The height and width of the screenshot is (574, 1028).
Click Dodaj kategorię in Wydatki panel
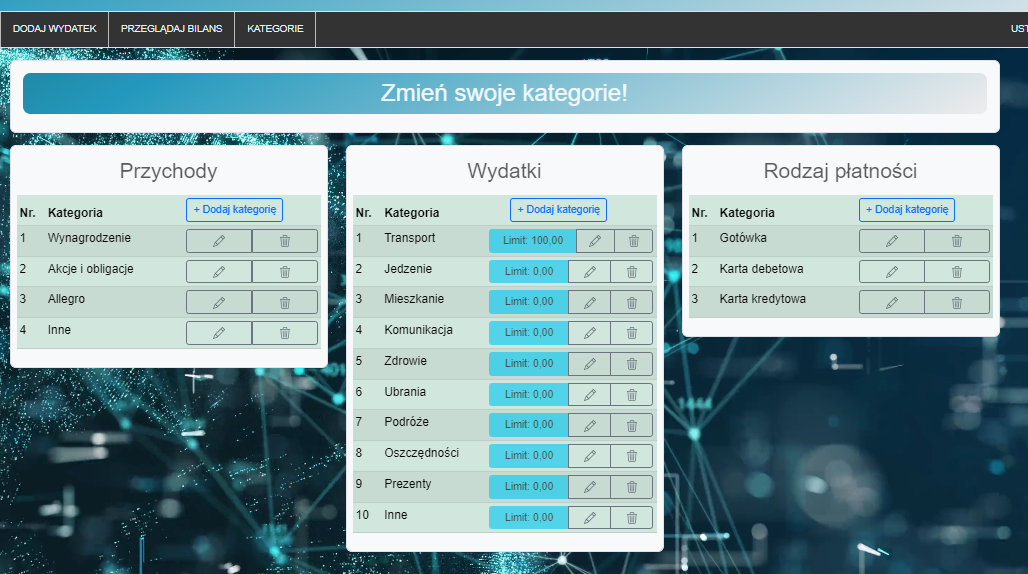tap(558, 210)
